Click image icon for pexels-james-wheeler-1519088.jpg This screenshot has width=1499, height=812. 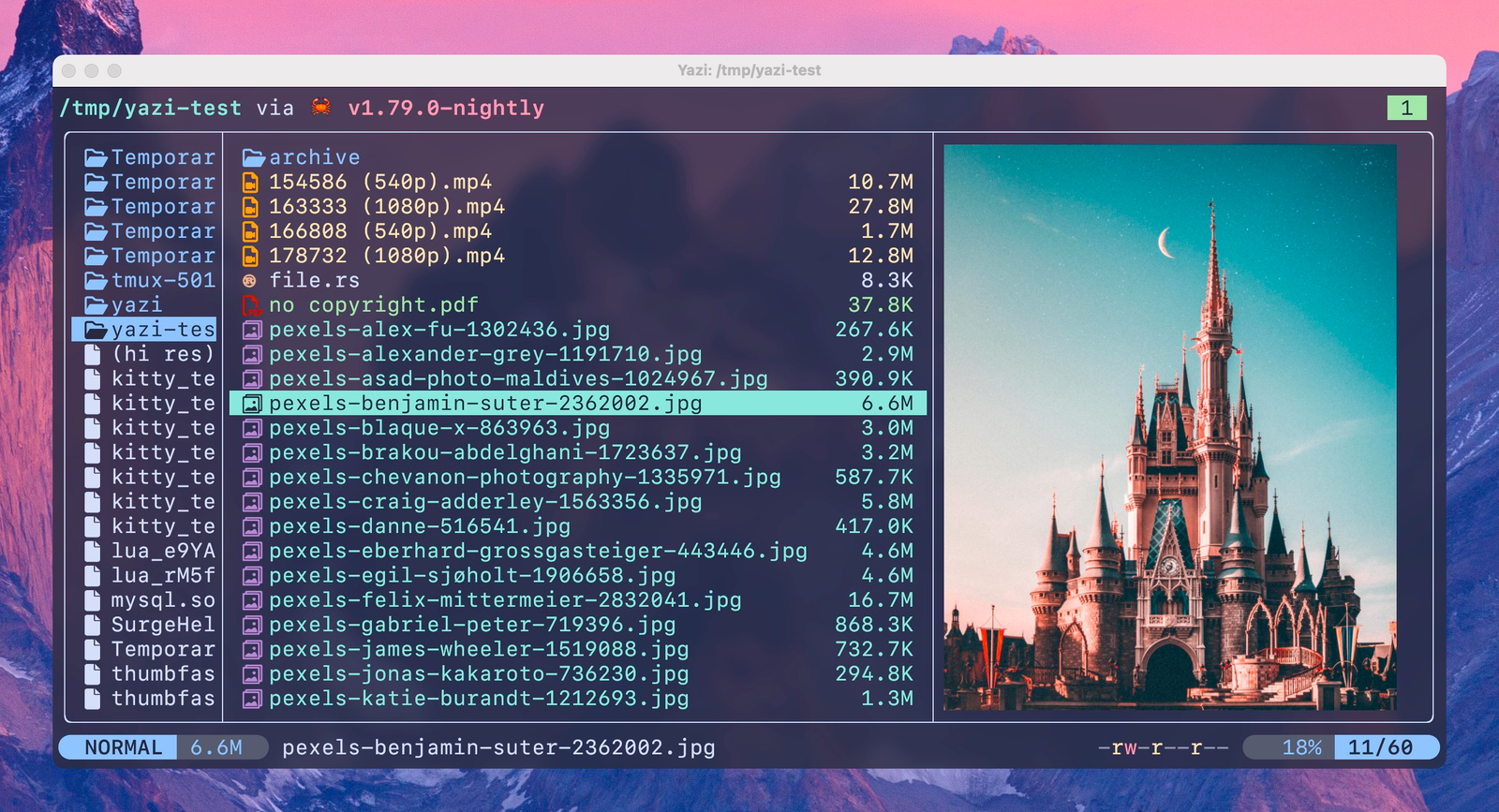tap(251, 649)
